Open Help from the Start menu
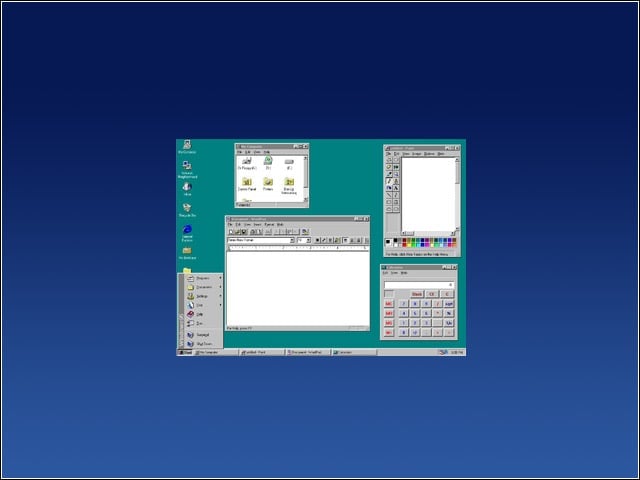This screenshot has width=640, height=480. pyautogui.click(x=203, y=314)
